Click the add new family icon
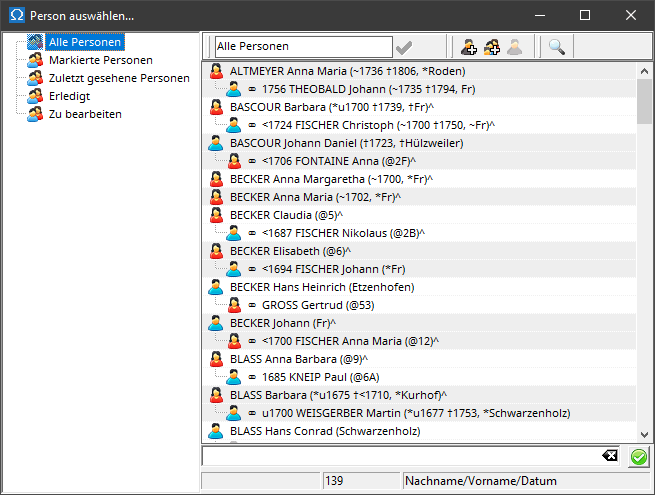The width and height of the screenshot is (655, 495). [x=491, y=46]
